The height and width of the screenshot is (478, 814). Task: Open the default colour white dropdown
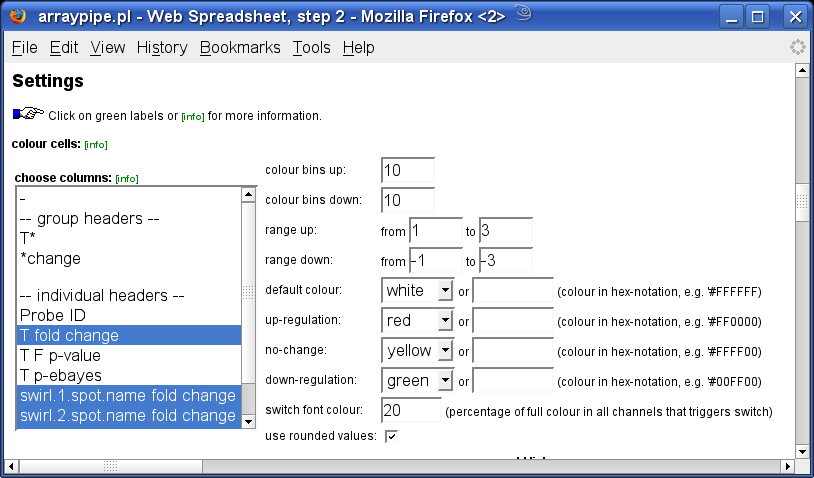pos(417,291)
